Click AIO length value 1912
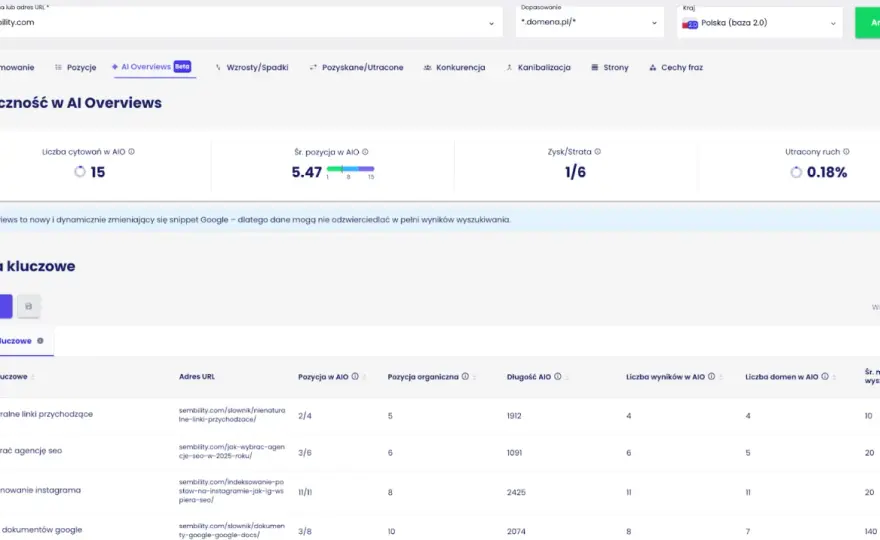The image size is (880, 540). (514, 416)
